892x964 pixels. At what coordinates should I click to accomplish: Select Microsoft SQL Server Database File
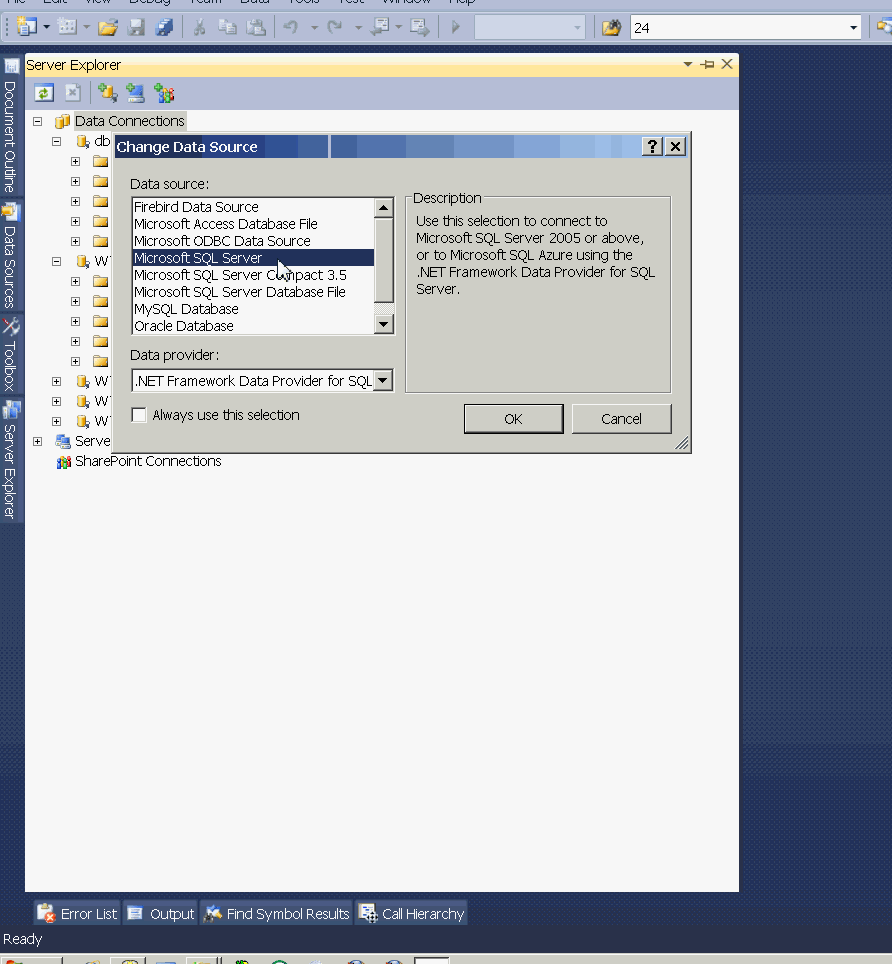[x=253, y=292]
